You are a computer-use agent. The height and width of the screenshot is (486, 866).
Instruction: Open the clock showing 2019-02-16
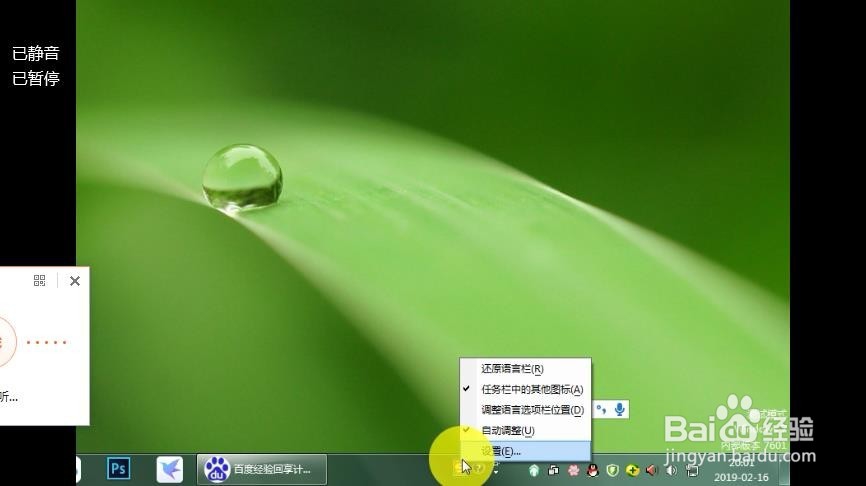(x=741, y=471)
